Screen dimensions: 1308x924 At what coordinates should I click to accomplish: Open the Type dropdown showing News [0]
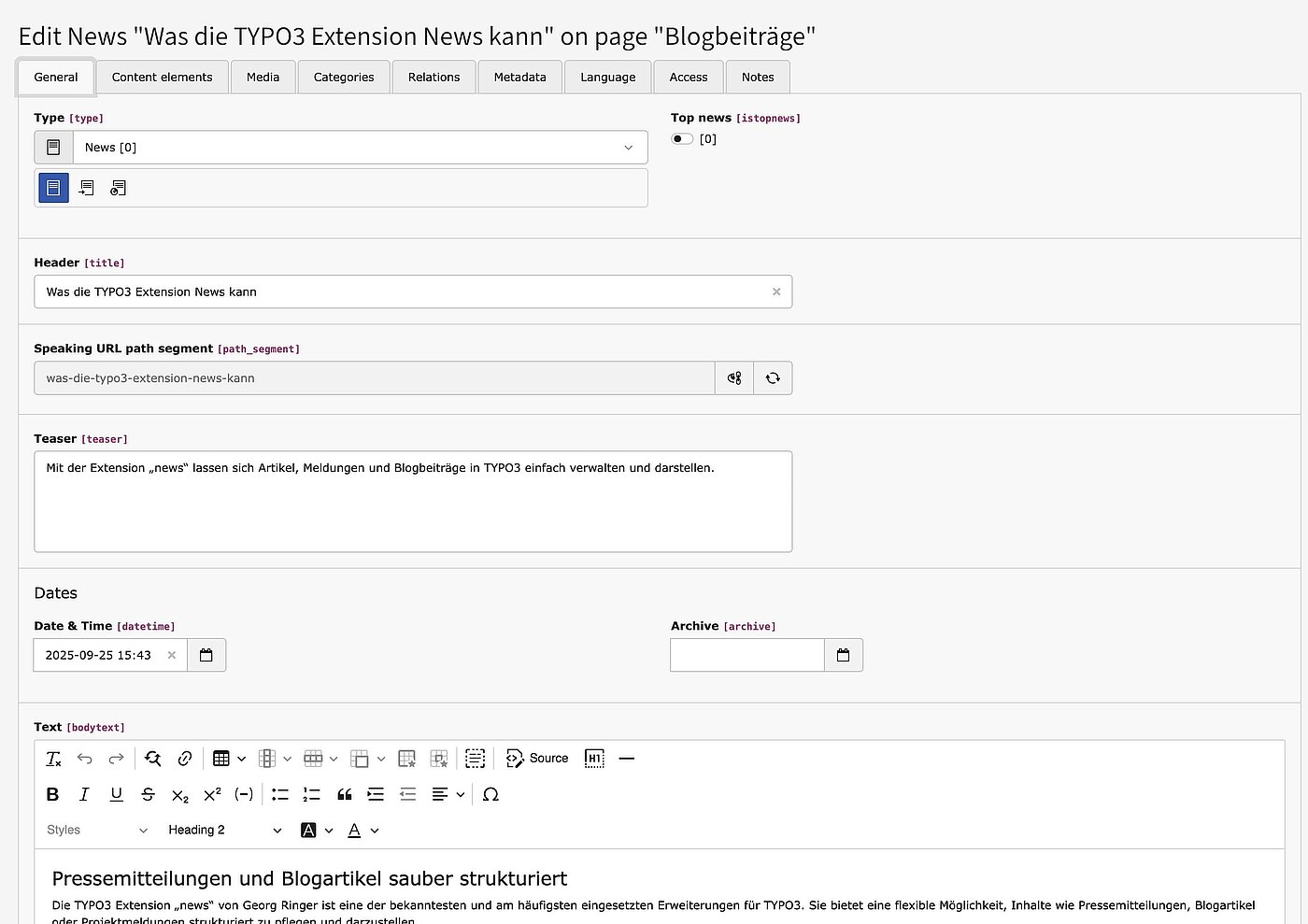tap(361, 147)
